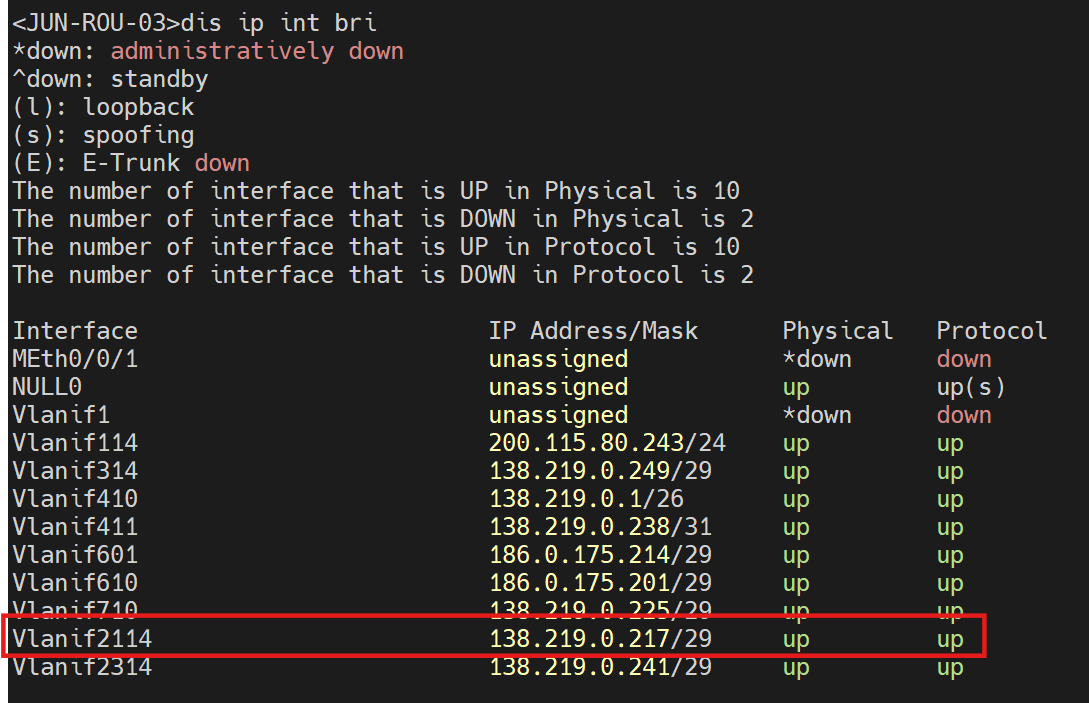Click the Vlanif114 interface name

(75, 443)
